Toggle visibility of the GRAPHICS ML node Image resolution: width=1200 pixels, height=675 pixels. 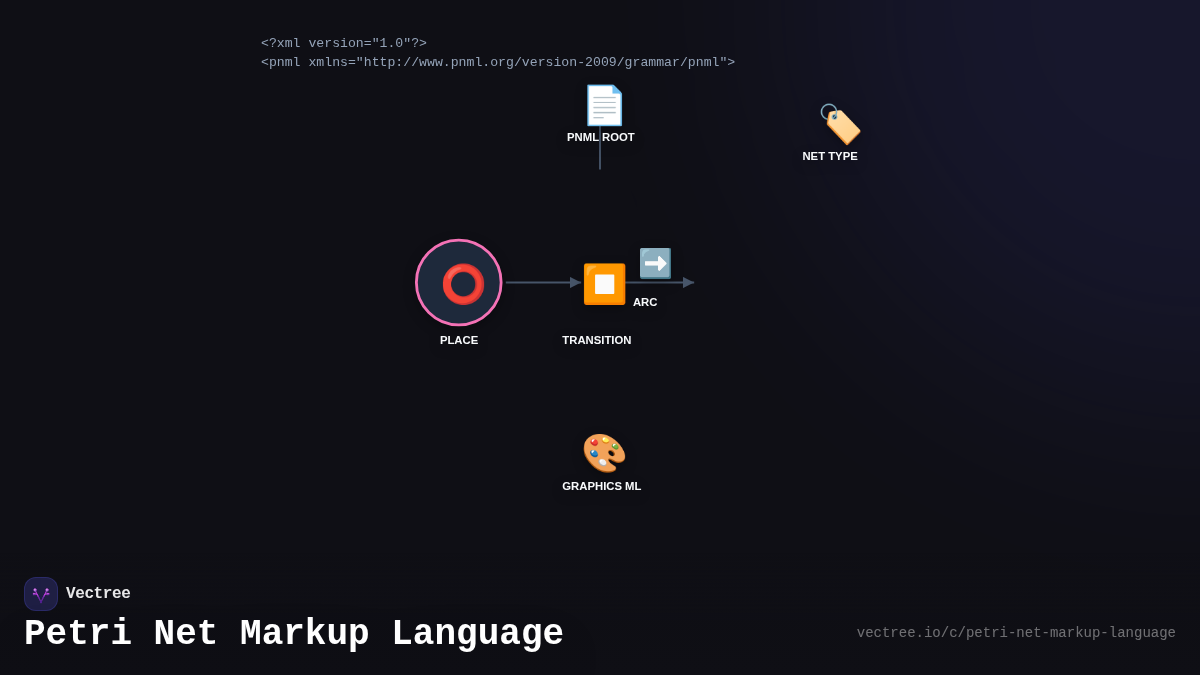[x=602, y=452]
